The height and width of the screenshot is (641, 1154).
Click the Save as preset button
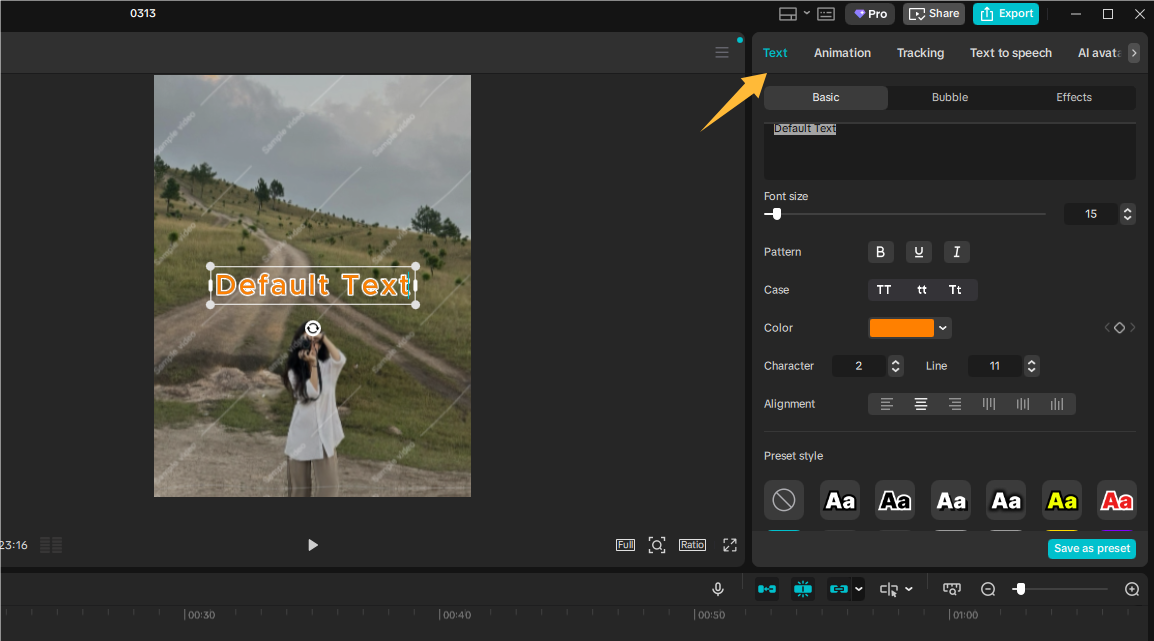pos(1091,548)
